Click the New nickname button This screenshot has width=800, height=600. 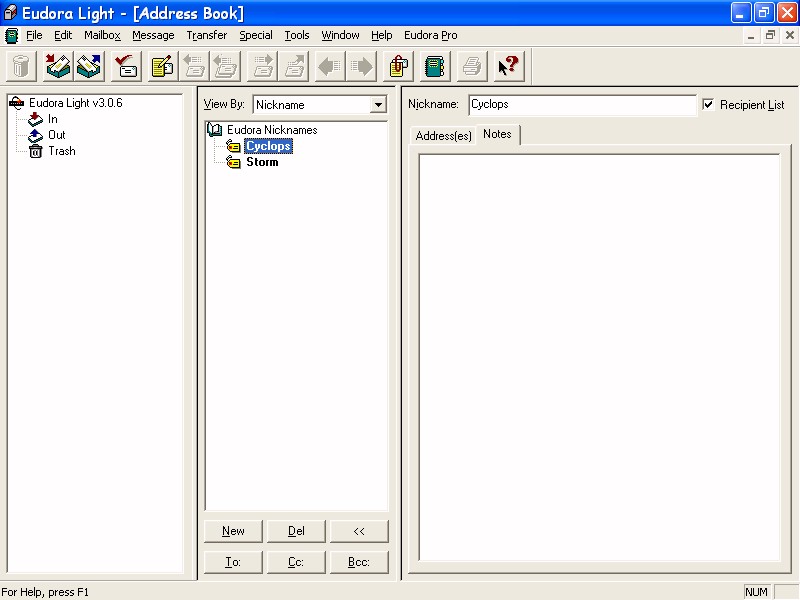click(233, 531)
